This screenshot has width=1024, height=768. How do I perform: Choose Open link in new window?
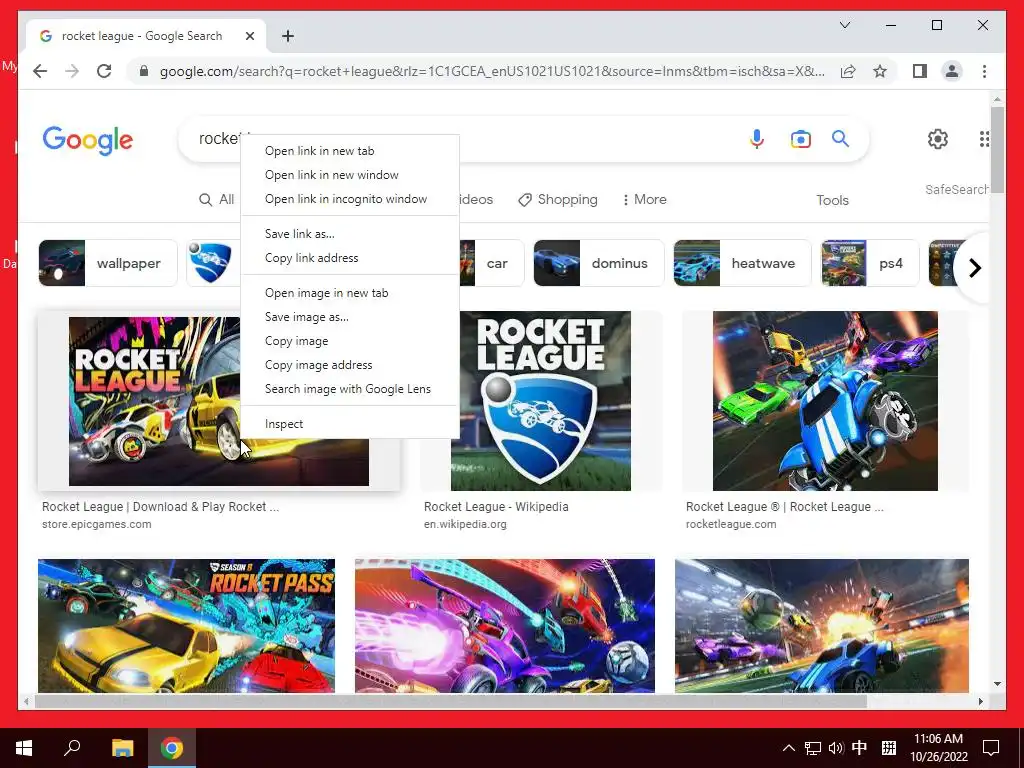pos(350,175)
